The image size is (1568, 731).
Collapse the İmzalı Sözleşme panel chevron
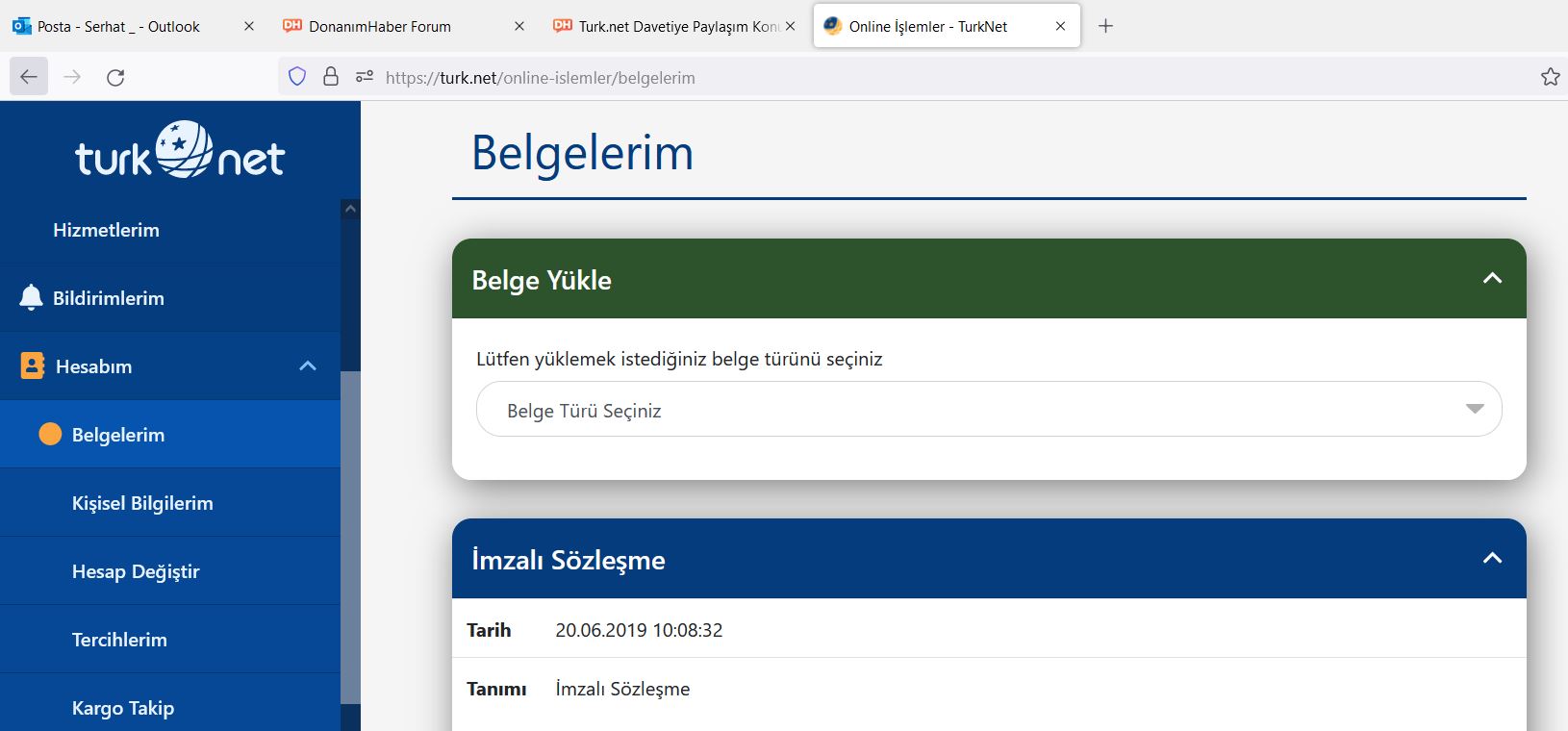point(1492,558)
